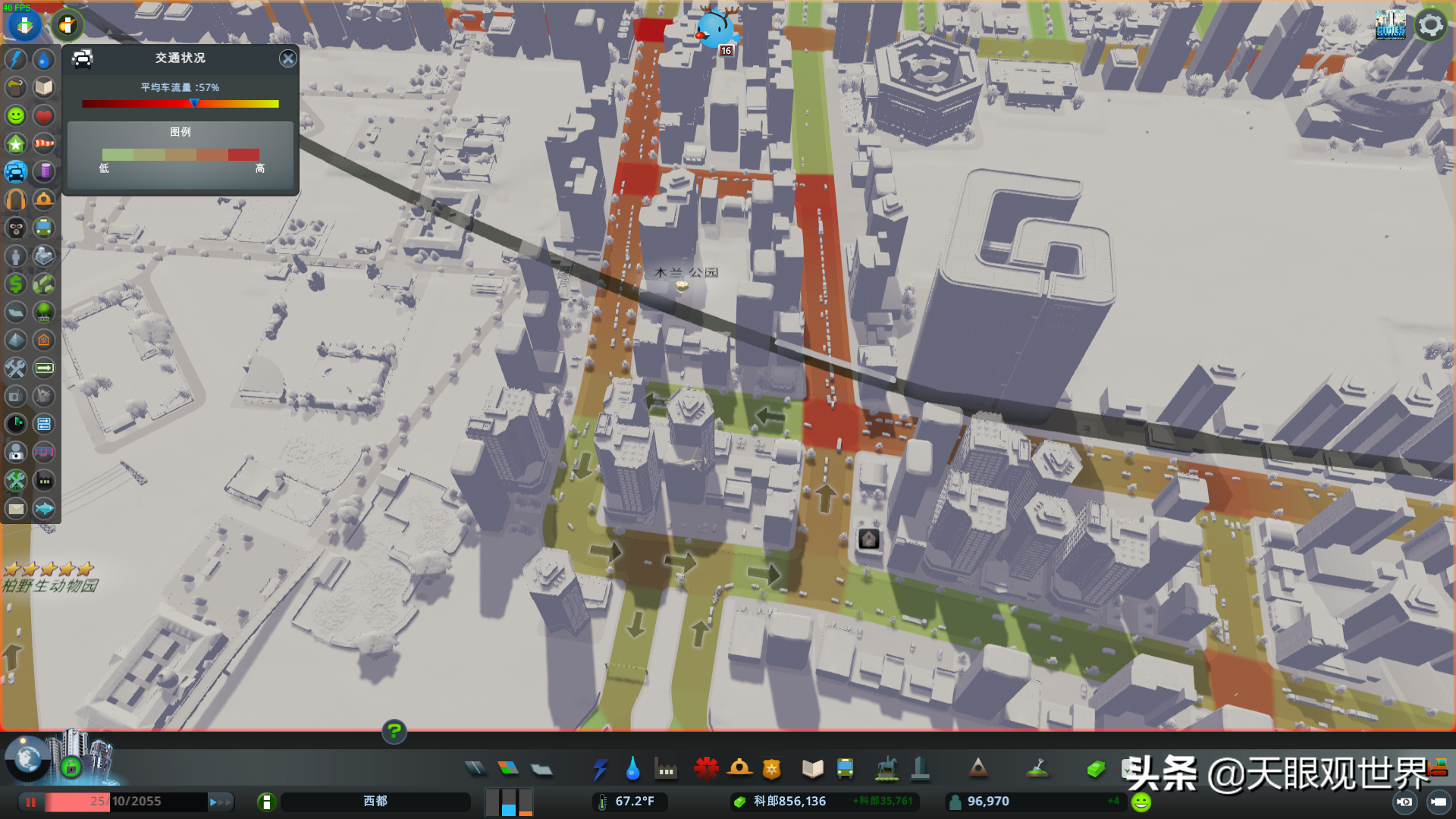Open the Chirper bird notifications
The height and width of the screenshot is (819, 1456).
(x=715, y=29)
